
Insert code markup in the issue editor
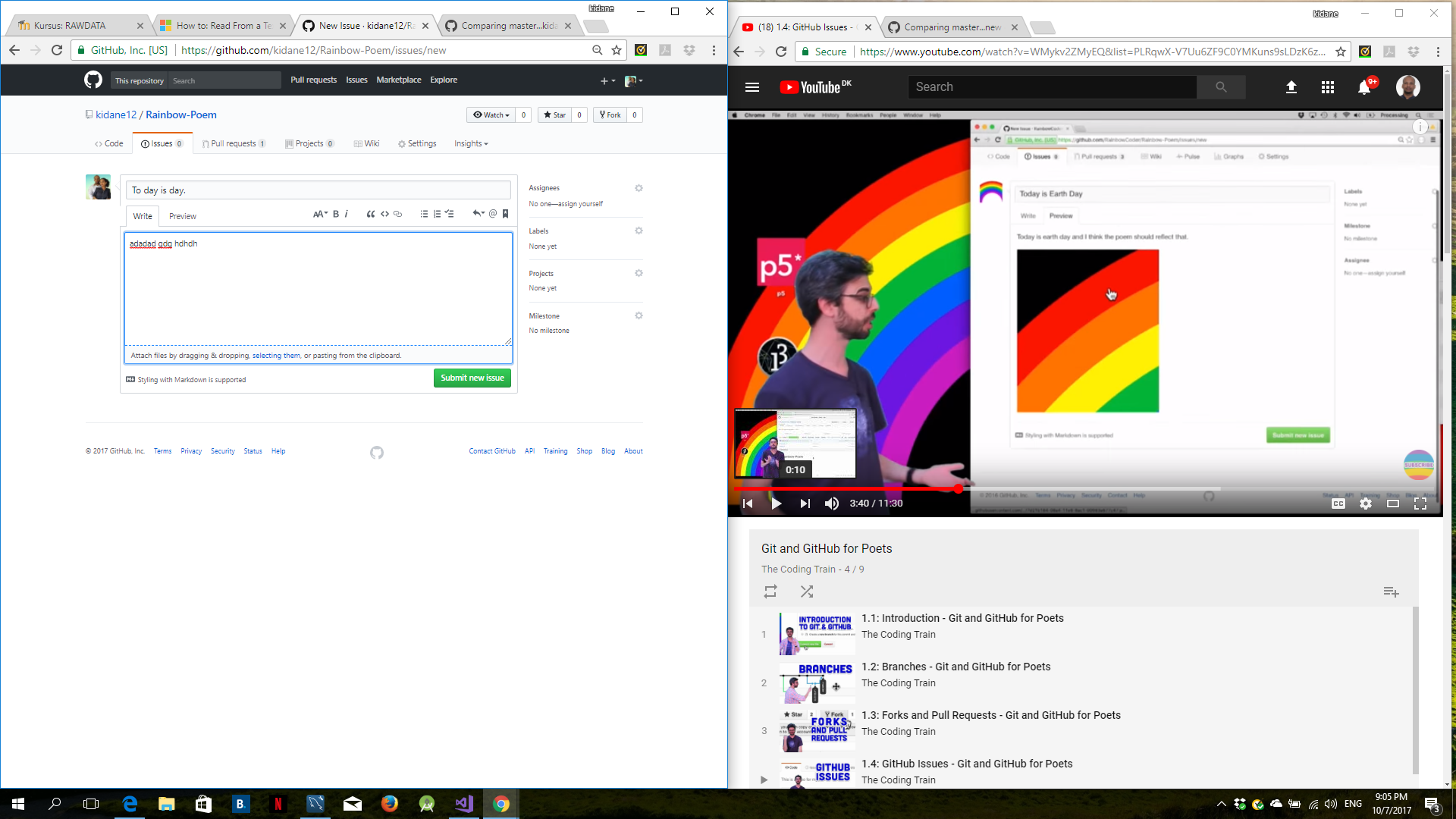384,215
